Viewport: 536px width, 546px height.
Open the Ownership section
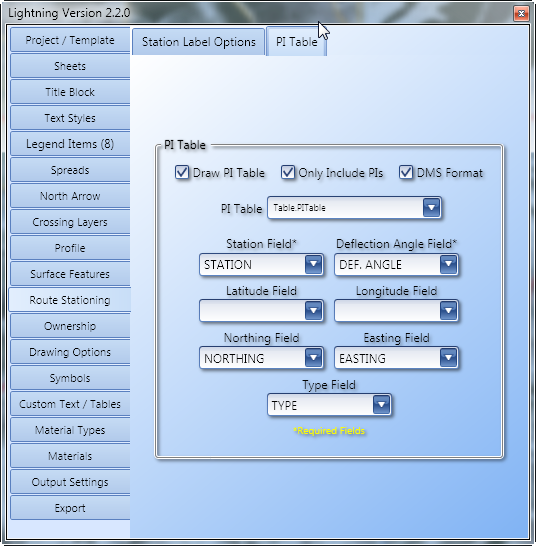(70, 326)
